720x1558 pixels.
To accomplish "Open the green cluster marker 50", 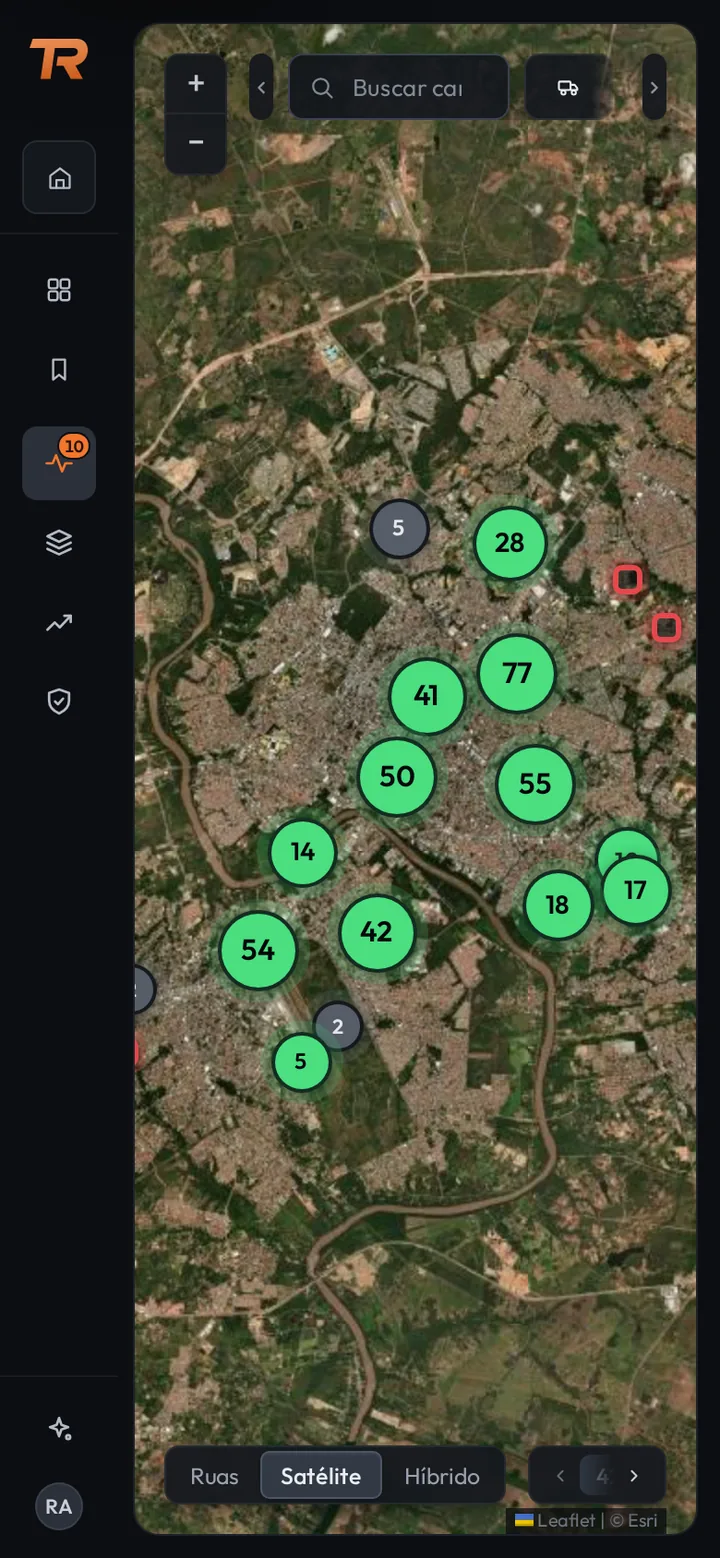I will pos(397,777).
